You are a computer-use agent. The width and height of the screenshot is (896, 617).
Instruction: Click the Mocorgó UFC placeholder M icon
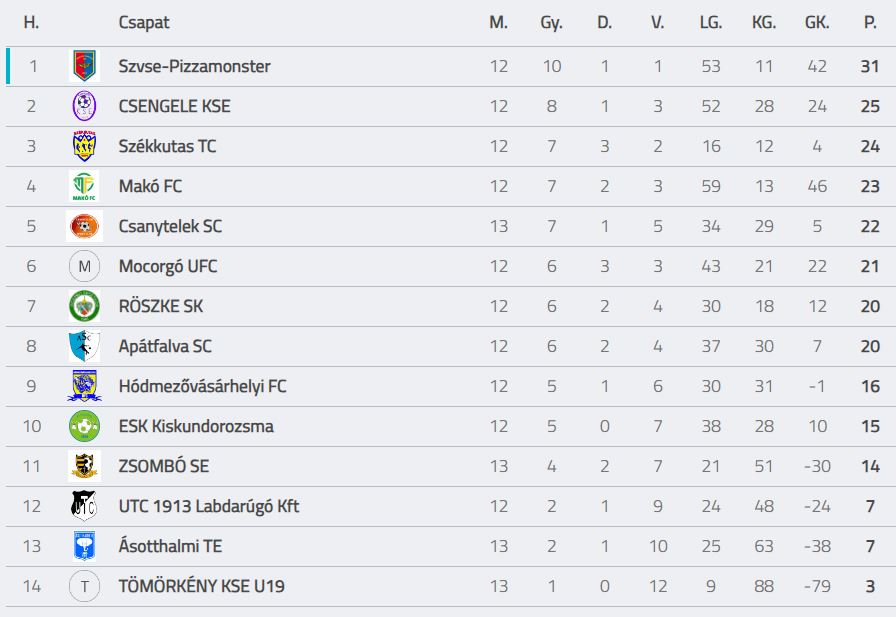[84, 266]
